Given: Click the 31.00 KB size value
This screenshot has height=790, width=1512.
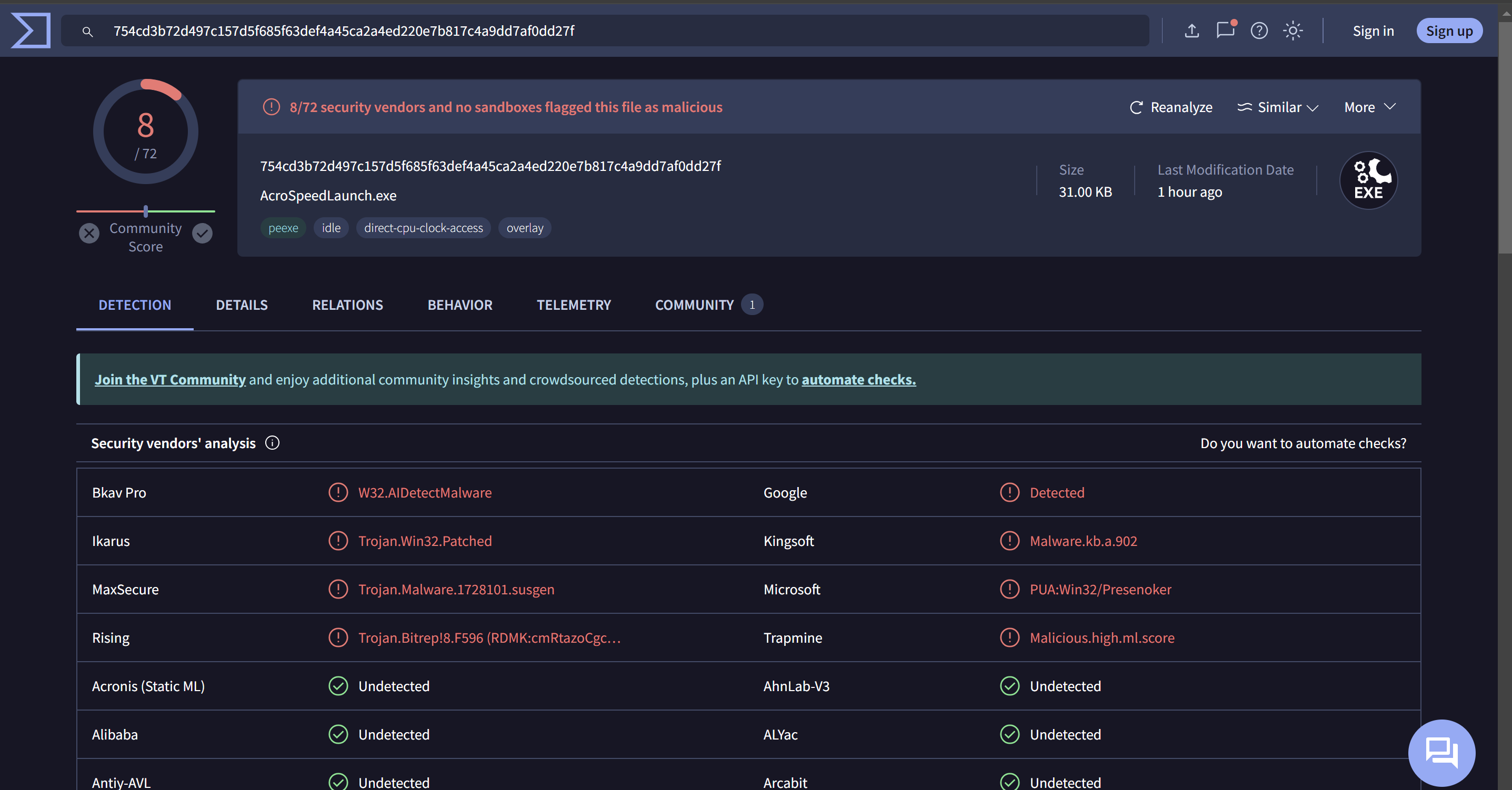Looking at the screenshot, I should 1085,192.
